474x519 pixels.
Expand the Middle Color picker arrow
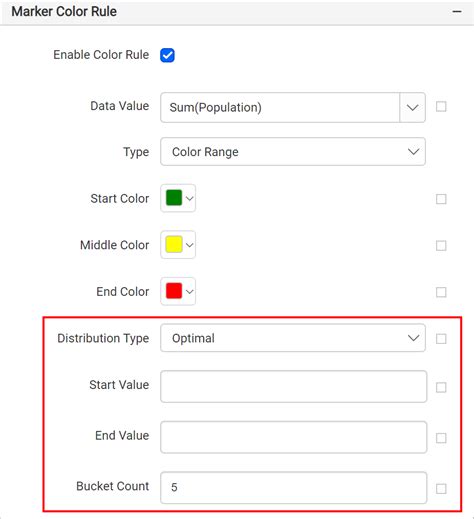[189, 245]
